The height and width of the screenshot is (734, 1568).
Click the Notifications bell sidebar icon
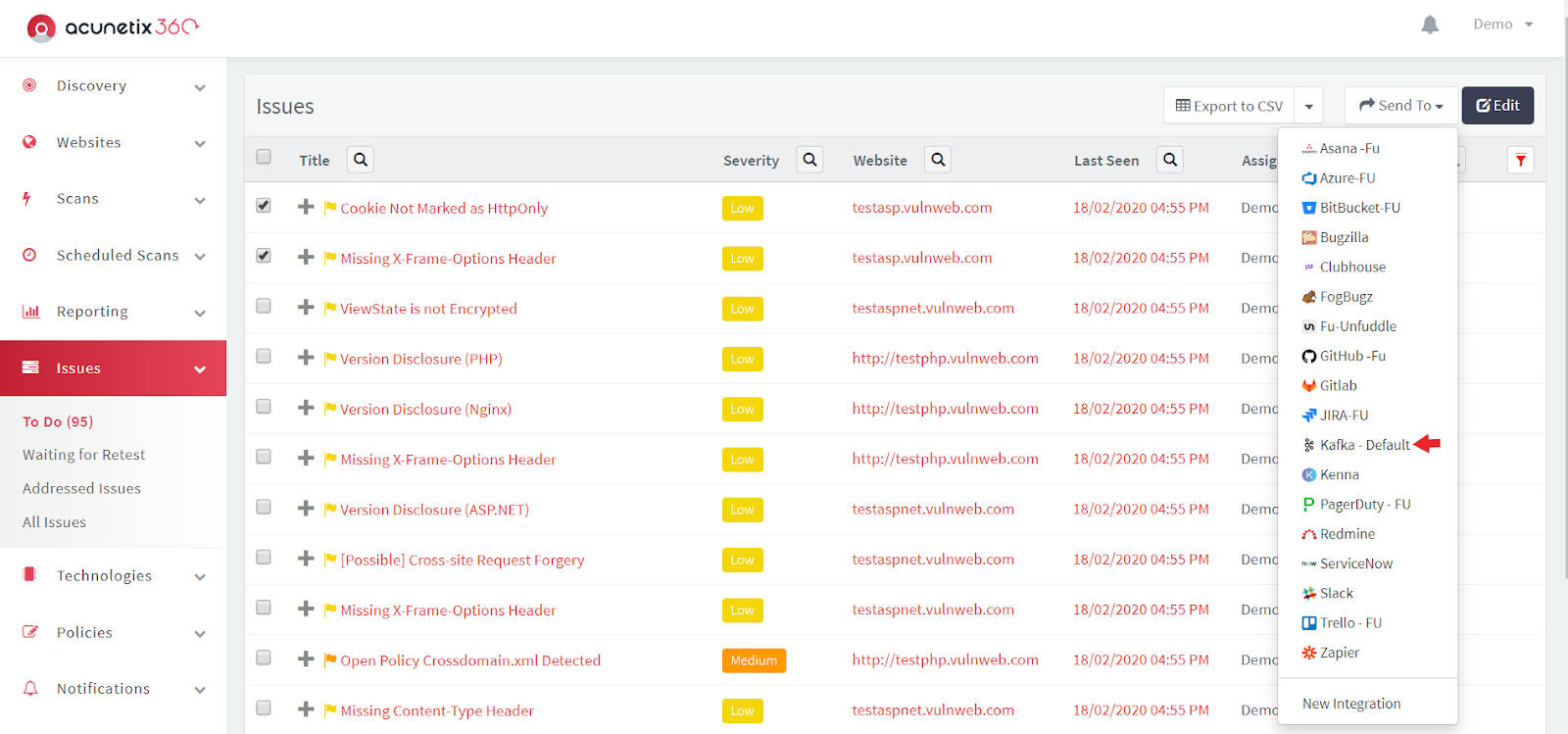pyautogui.click(x=30, y=688)
